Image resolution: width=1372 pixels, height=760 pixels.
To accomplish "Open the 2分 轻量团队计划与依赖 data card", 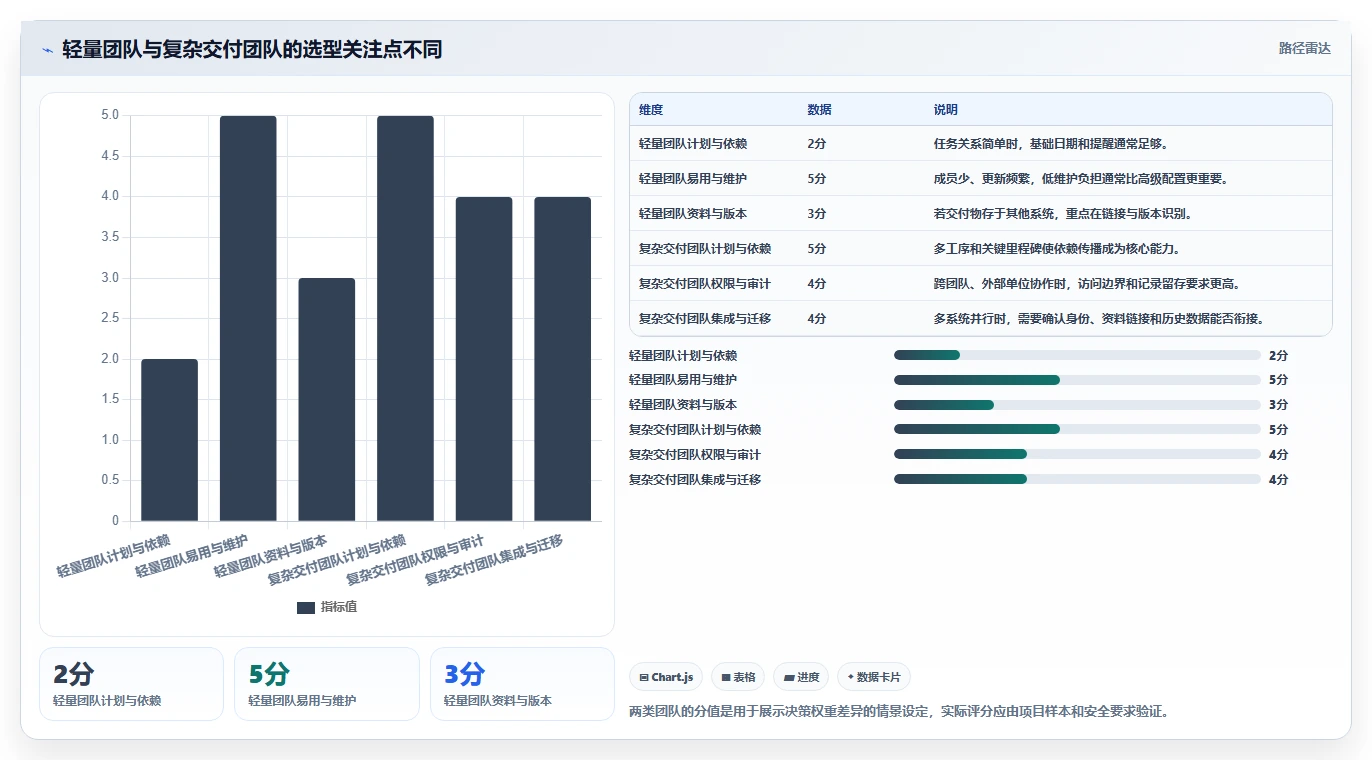I will point(131,684).
